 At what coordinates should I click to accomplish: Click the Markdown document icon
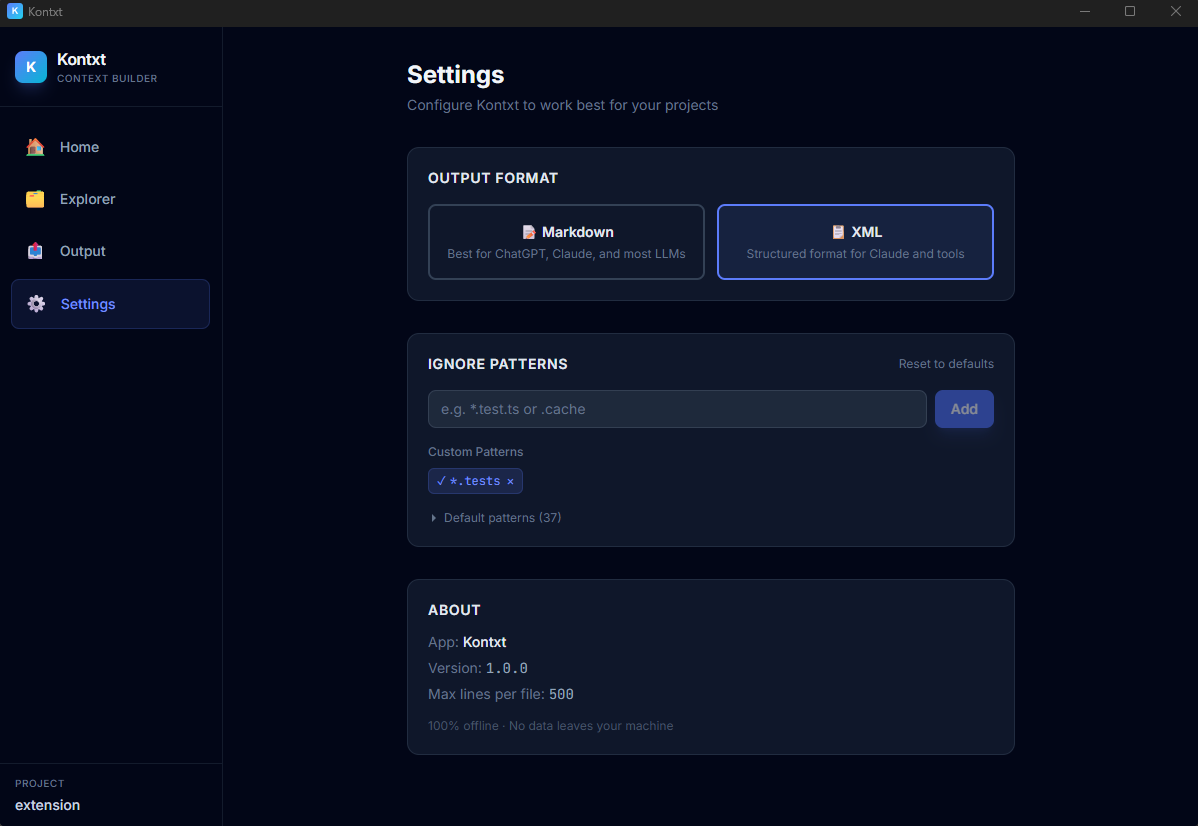pyautogui.click(x=529, y=232)
